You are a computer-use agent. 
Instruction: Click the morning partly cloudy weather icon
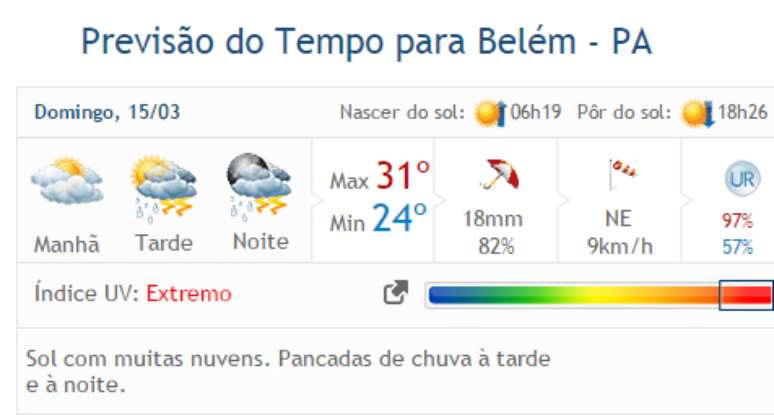67,181
